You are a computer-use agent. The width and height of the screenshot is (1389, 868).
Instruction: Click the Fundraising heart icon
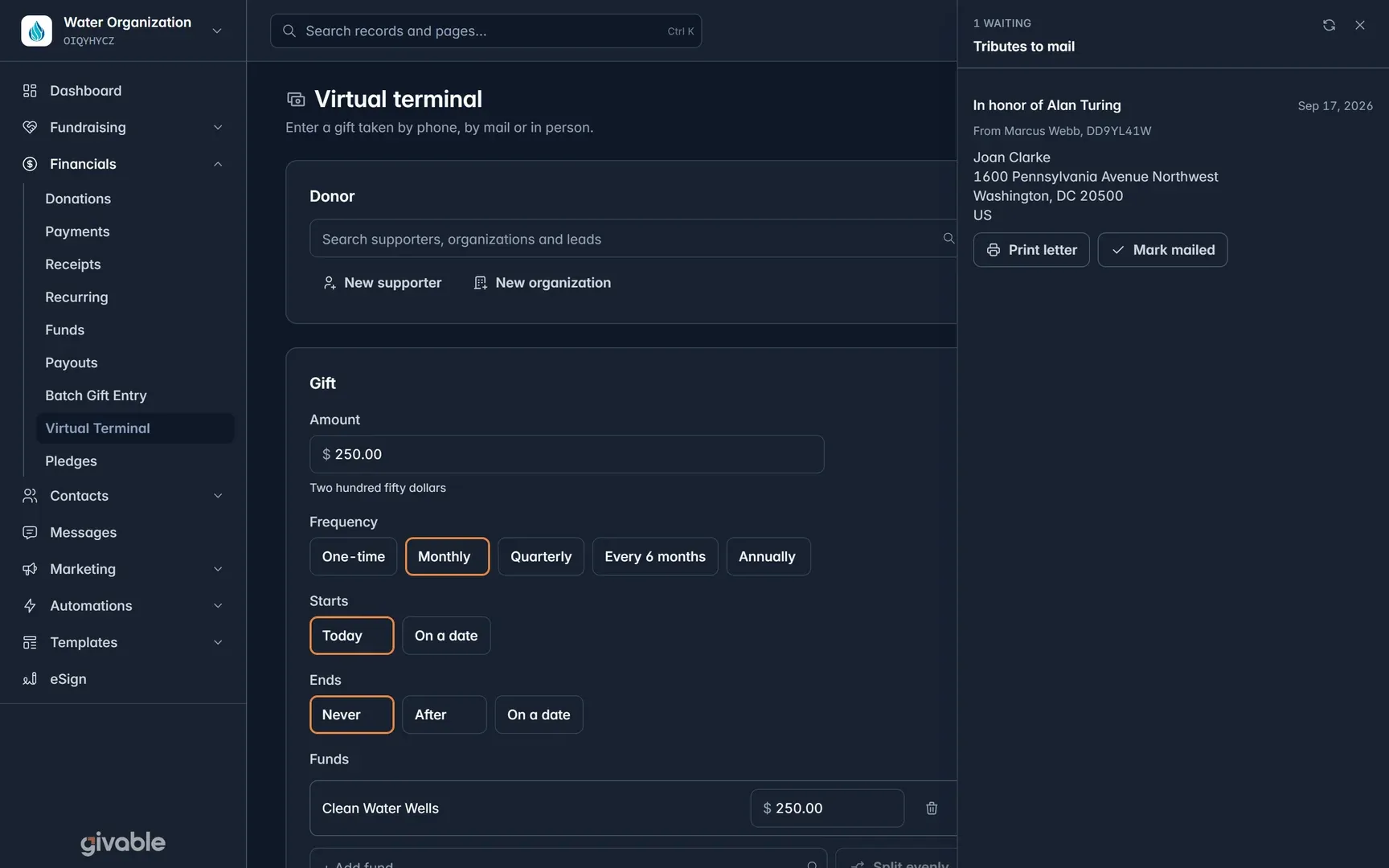point(30,127)
